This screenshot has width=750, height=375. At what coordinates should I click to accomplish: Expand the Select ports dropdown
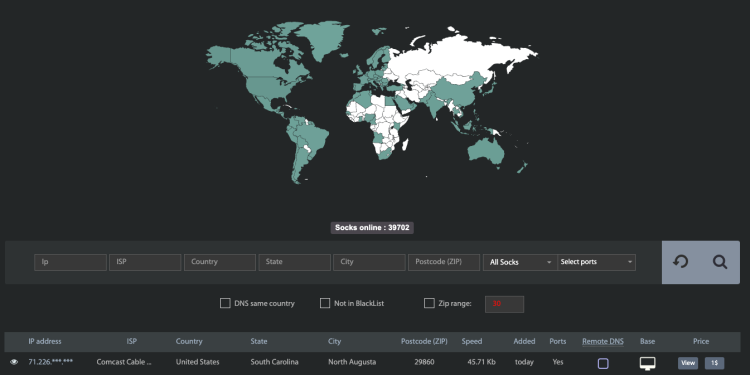pyautogui.click(x=596, y=262)
